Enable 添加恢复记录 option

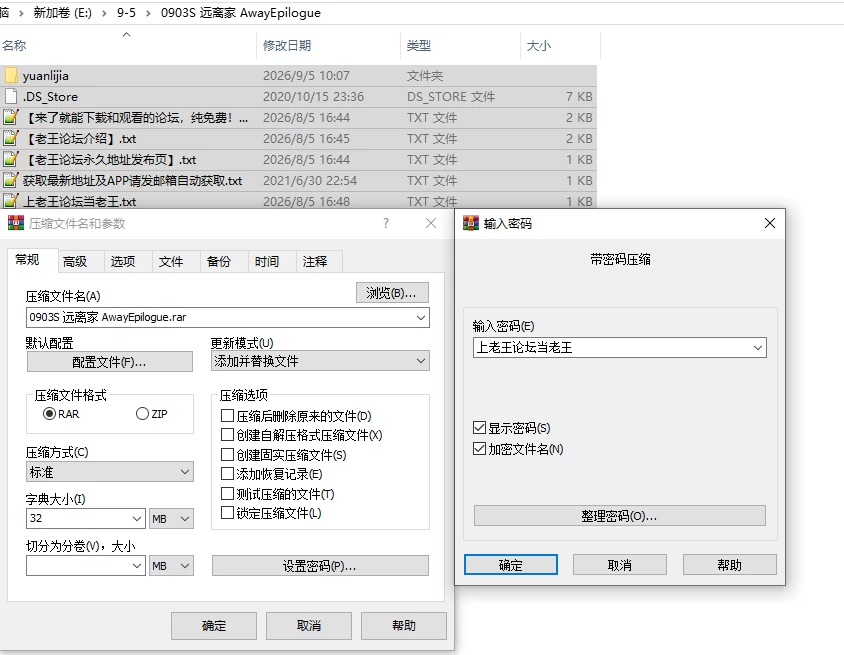coord(227,474)
